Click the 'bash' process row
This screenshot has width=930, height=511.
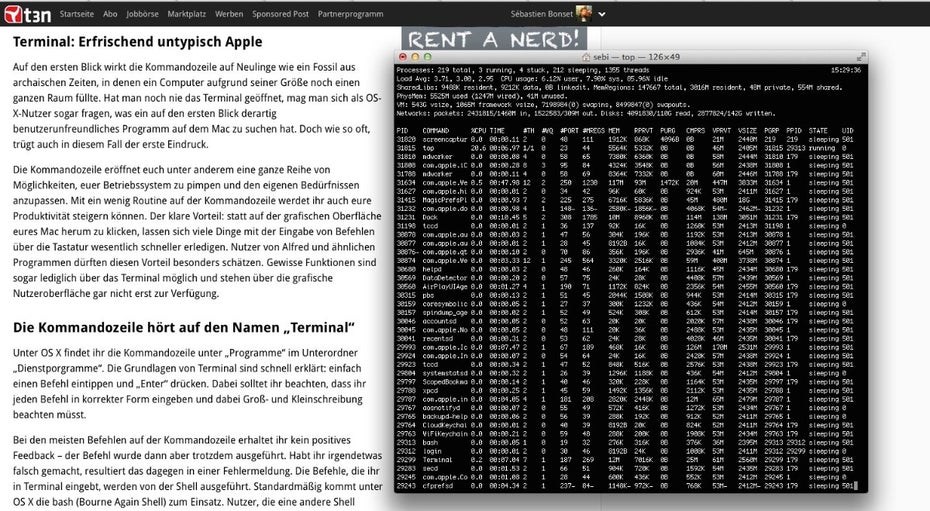(x=625, y=442)
